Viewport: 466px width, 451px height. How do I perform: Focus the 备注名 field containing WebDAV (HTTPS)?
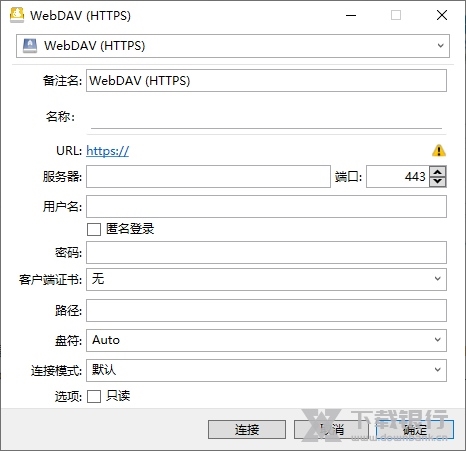coord(266,80)
